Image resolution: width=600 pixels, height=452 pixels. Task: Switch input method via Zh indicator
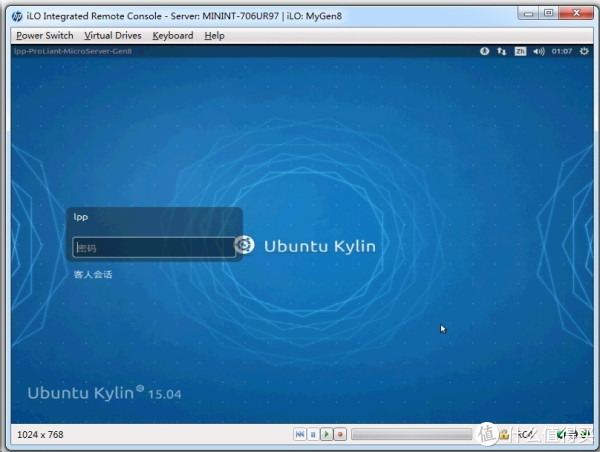click(520, 51)
